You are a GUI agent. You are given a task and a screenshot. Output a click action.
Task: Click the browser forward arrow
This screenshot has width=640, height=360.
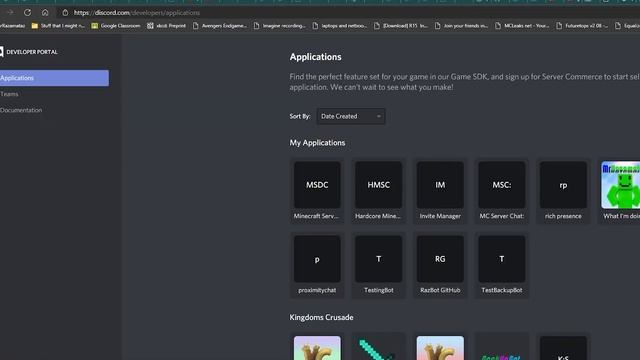pyautogui.click(x=10, y=13)
